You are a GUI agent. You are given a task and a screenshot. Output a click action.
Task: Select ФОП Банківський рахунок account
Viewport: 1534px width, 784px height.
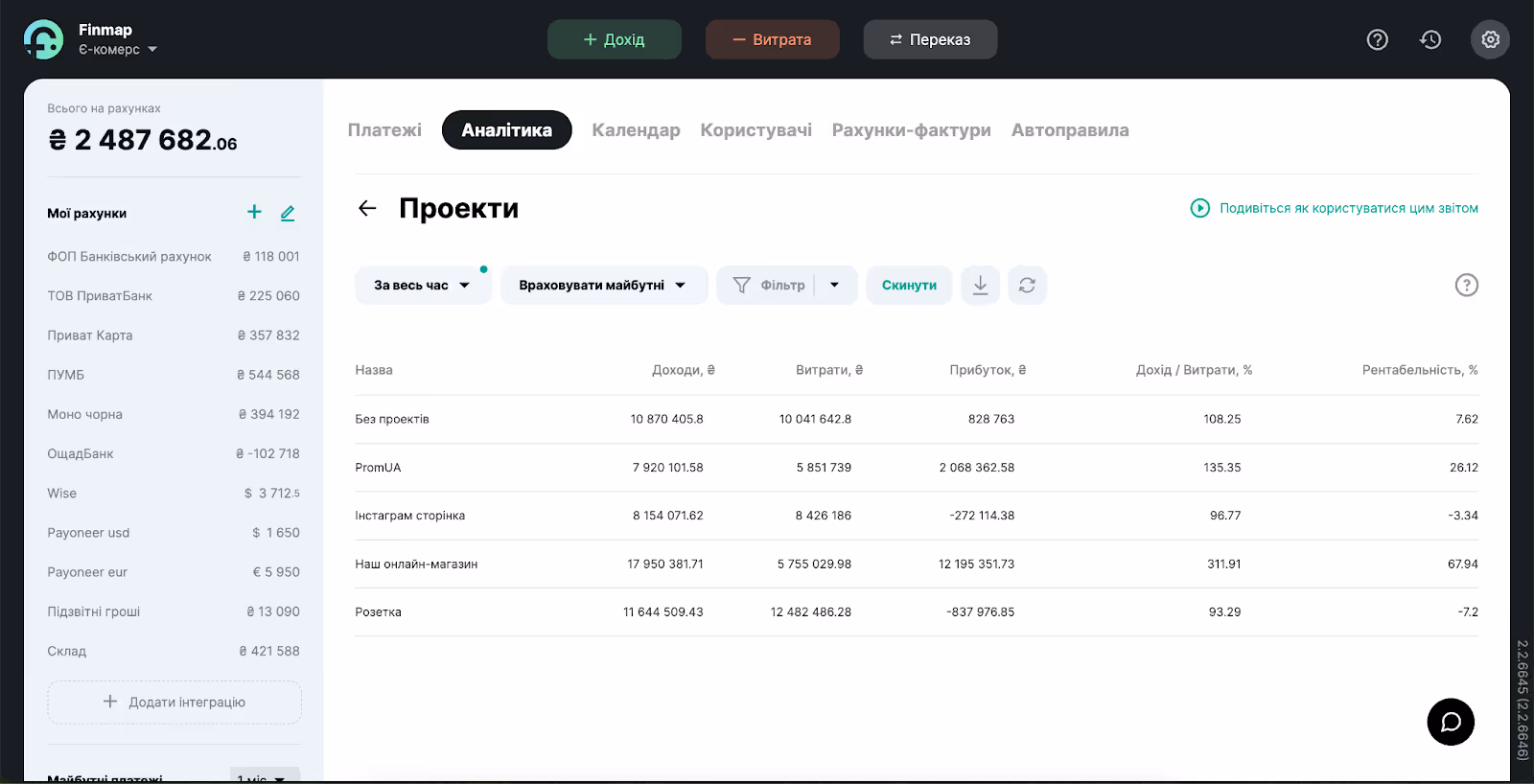coord(174,257)
